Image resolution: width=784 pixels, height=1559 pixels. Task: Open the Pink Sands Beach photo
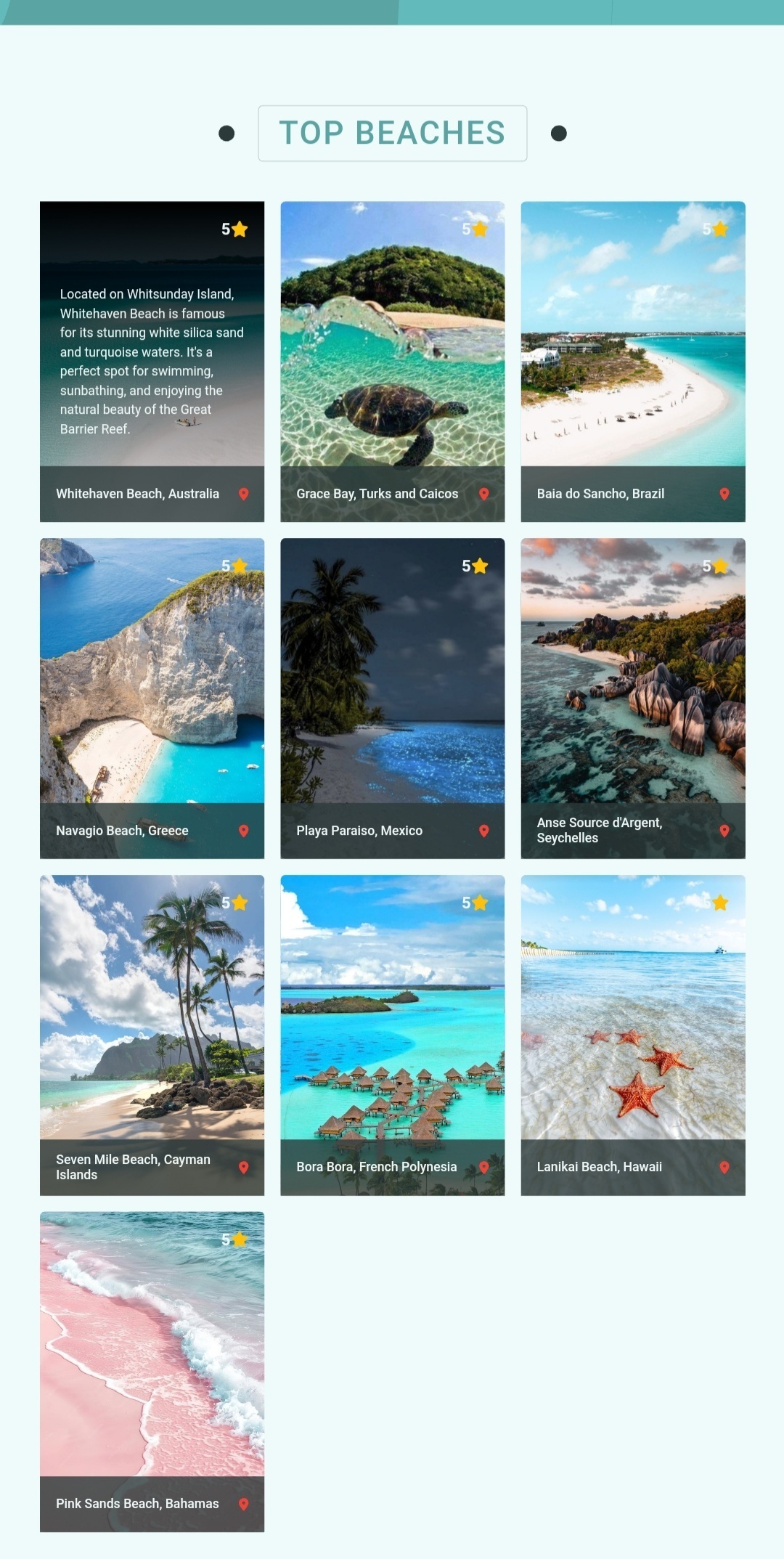152,1344
